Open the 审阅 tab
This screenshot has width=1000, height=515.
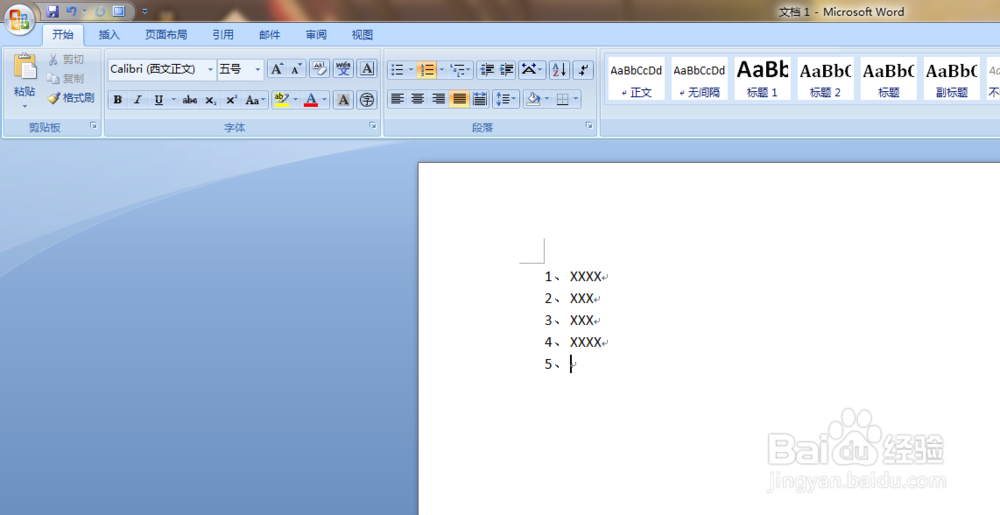316,34
